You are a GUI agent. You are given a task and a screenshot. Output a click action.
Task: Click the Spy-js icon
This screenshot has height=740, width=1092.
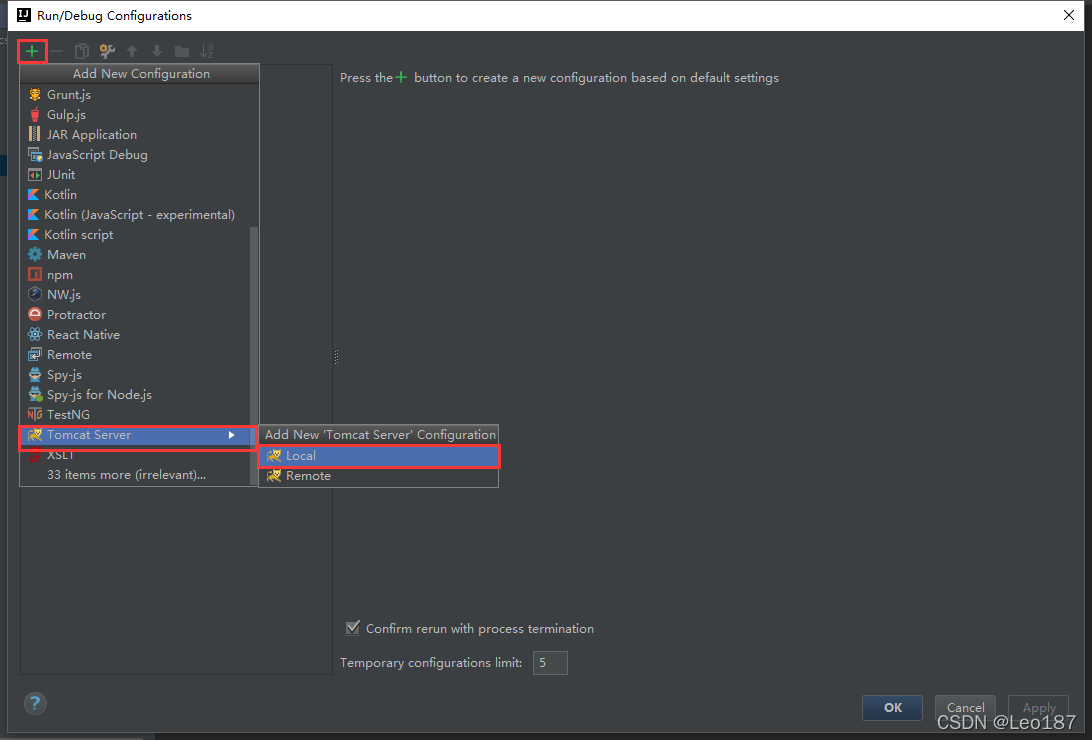35,375
